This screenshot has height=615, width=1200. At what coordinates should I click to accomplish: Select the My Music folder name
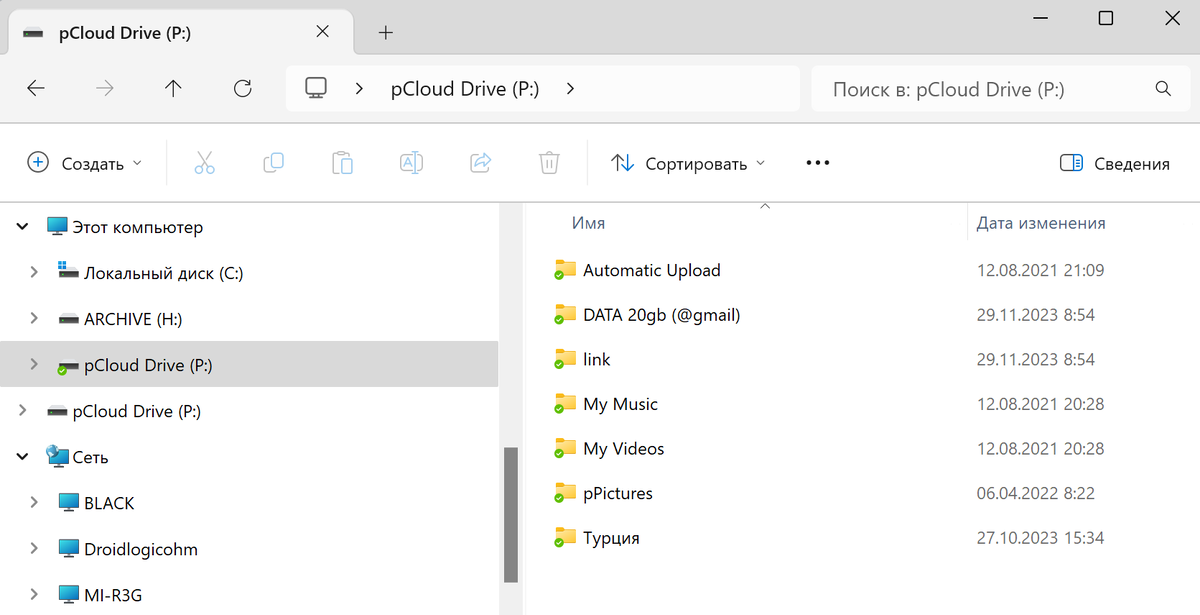pos(620,404)
